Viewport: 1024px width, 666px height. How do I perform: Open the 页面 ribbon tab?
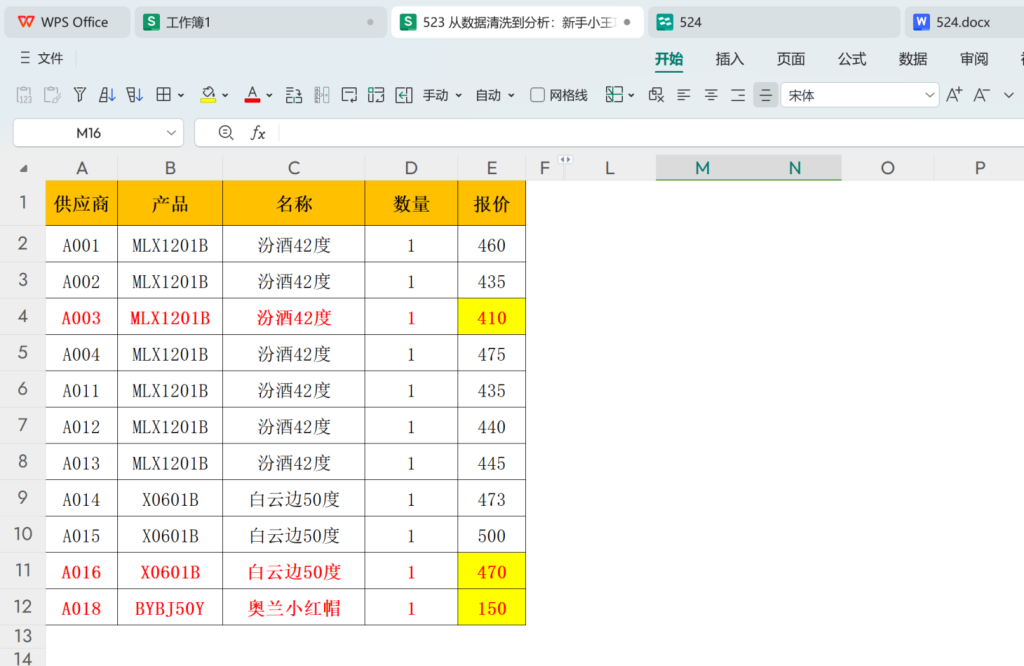(x=791, y=59)
